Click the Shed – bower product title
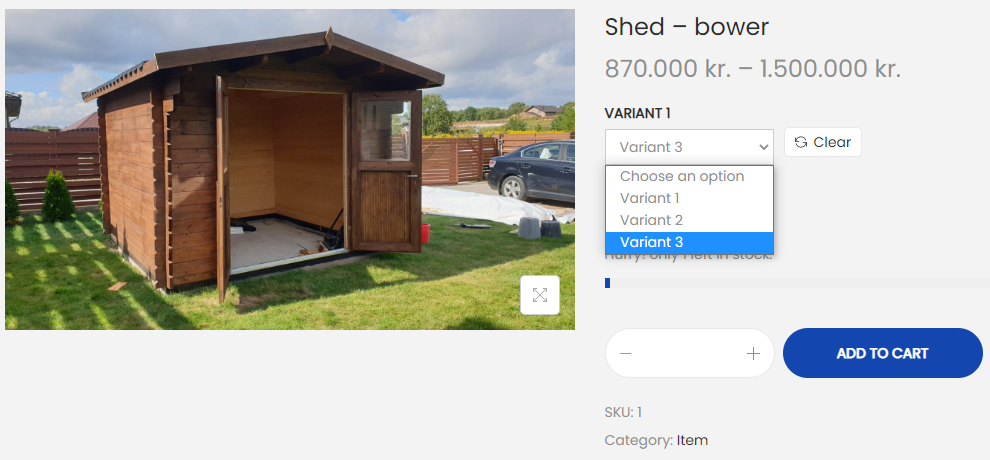This screenshot has width=990, height=460. point(686,27)
